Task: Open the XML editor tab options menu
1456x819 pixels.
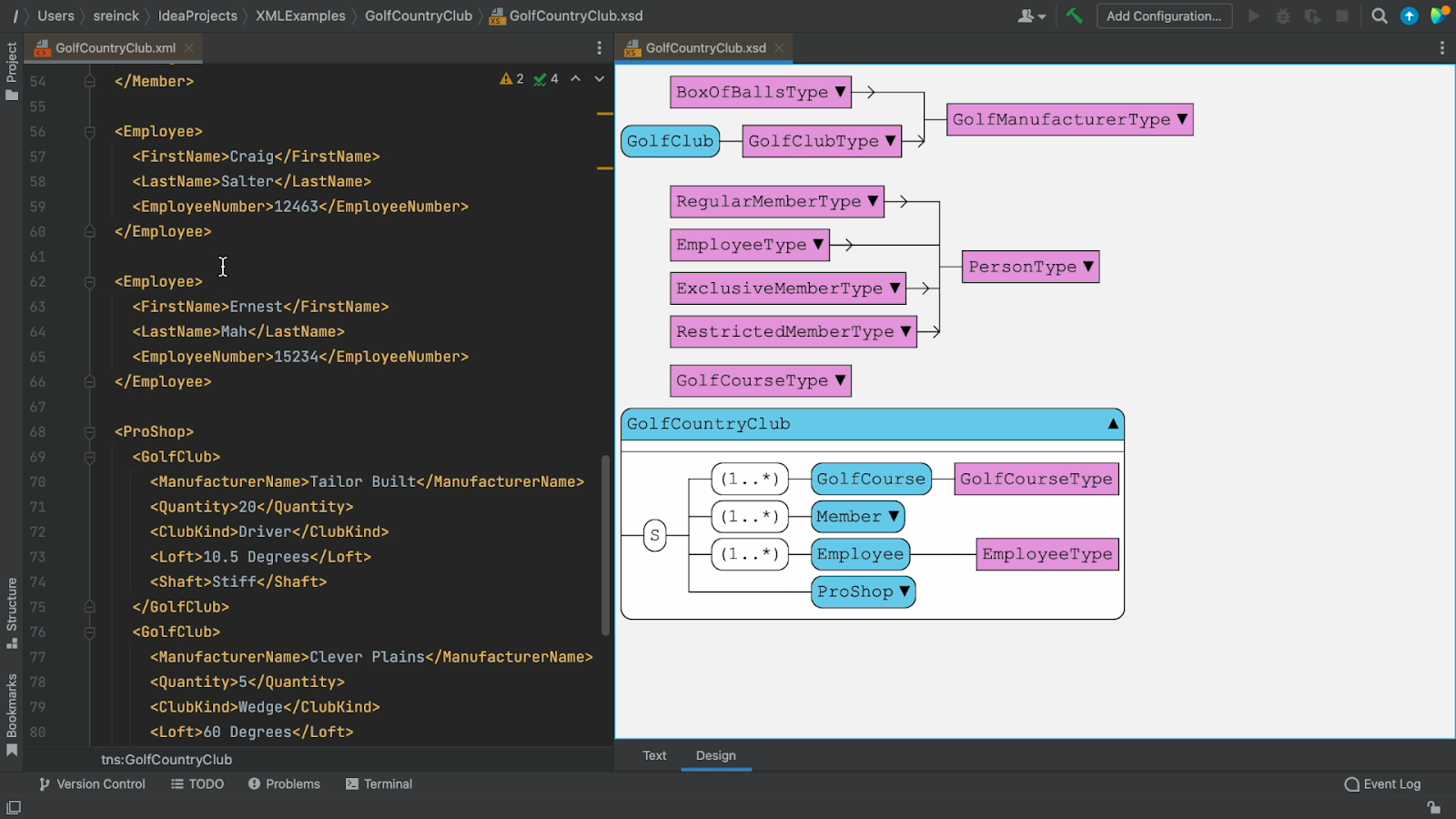Action: 599,47
